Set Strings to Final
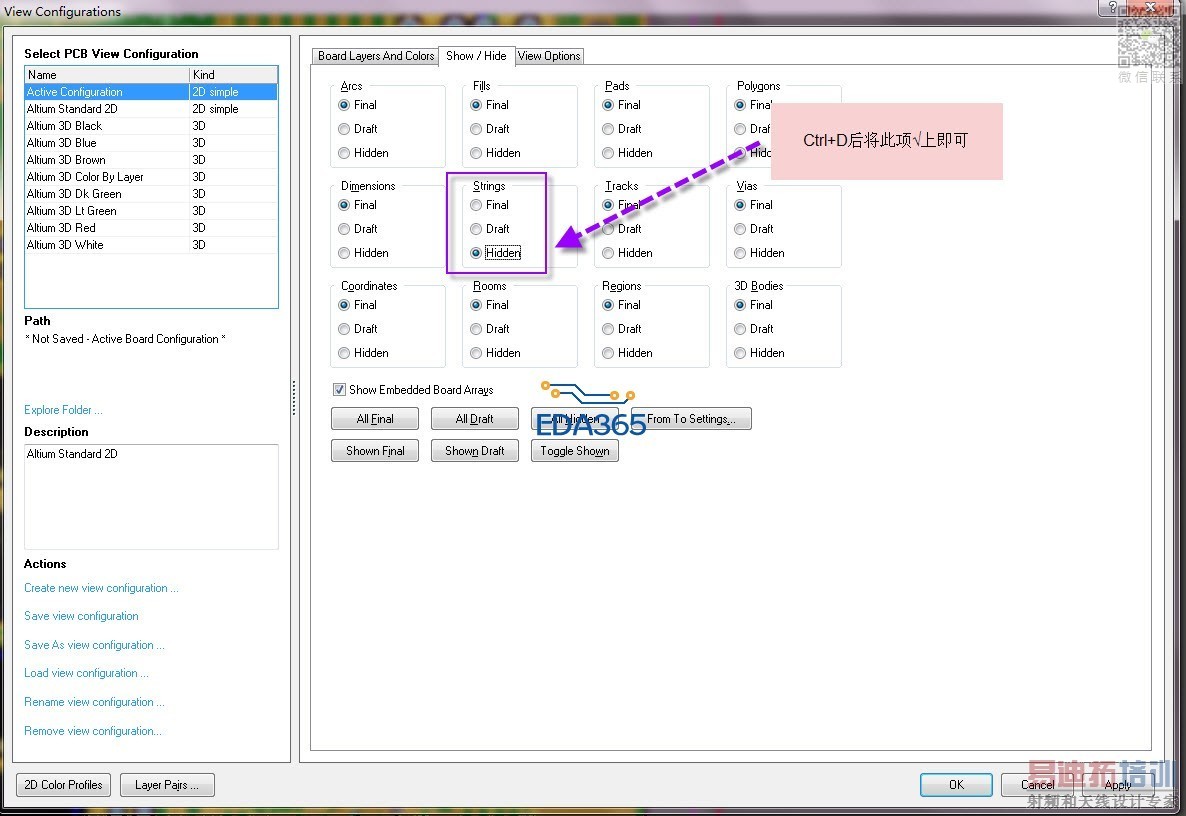1186x816 pixels. (476, 205)
